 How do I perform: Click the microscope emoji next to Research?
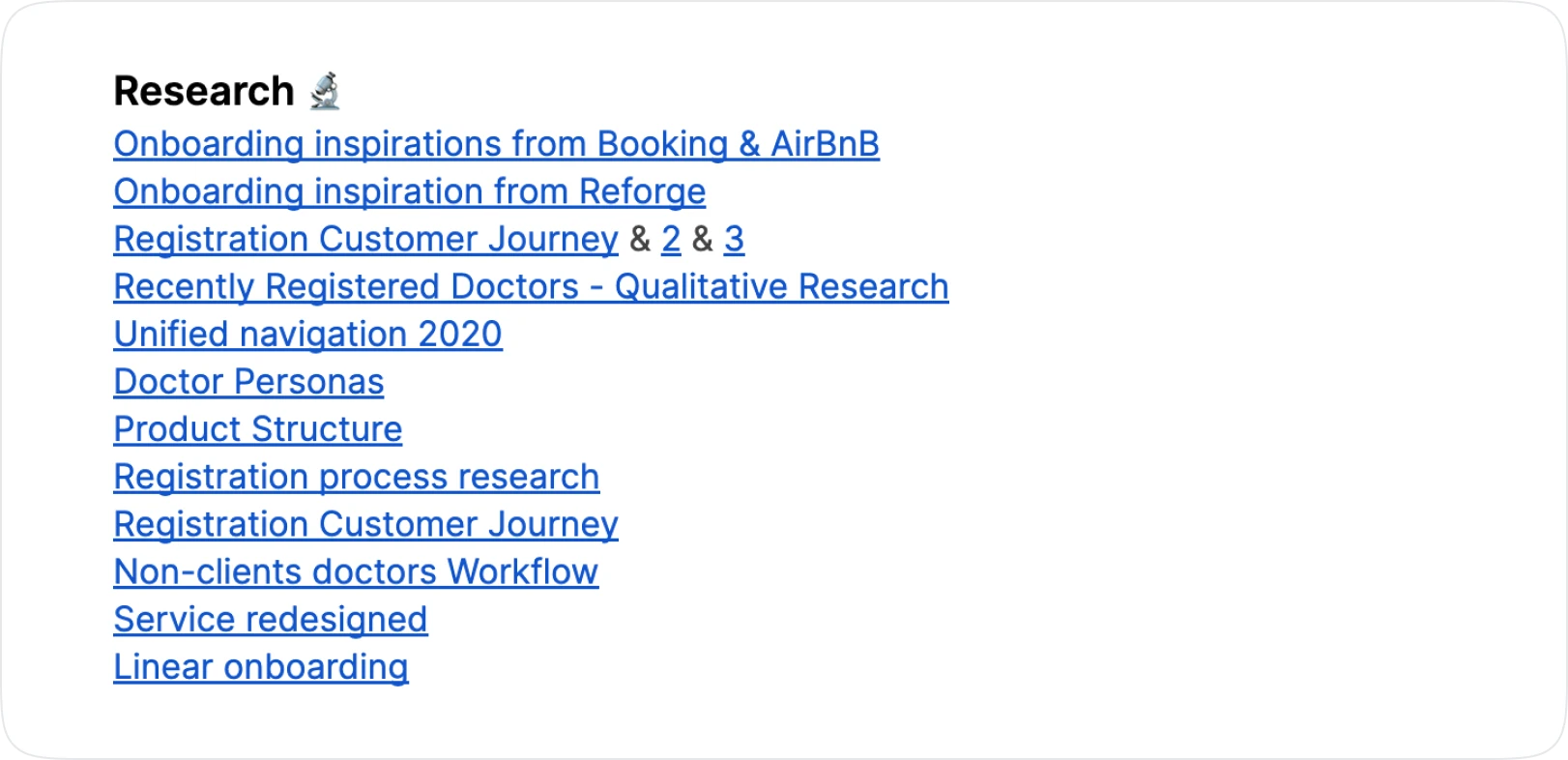tap(326, 89)
